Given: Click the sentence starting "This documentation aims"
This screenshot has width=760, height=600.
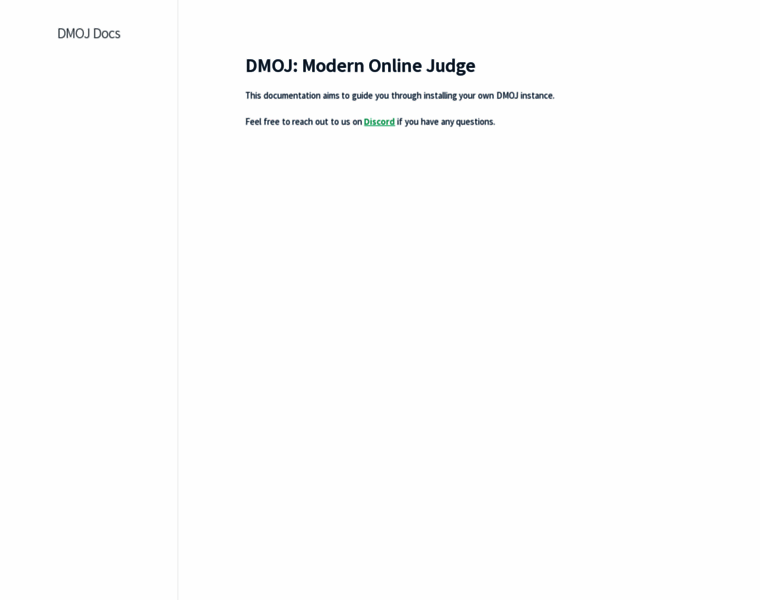Looking at the screenshot, I should (399, 95).
